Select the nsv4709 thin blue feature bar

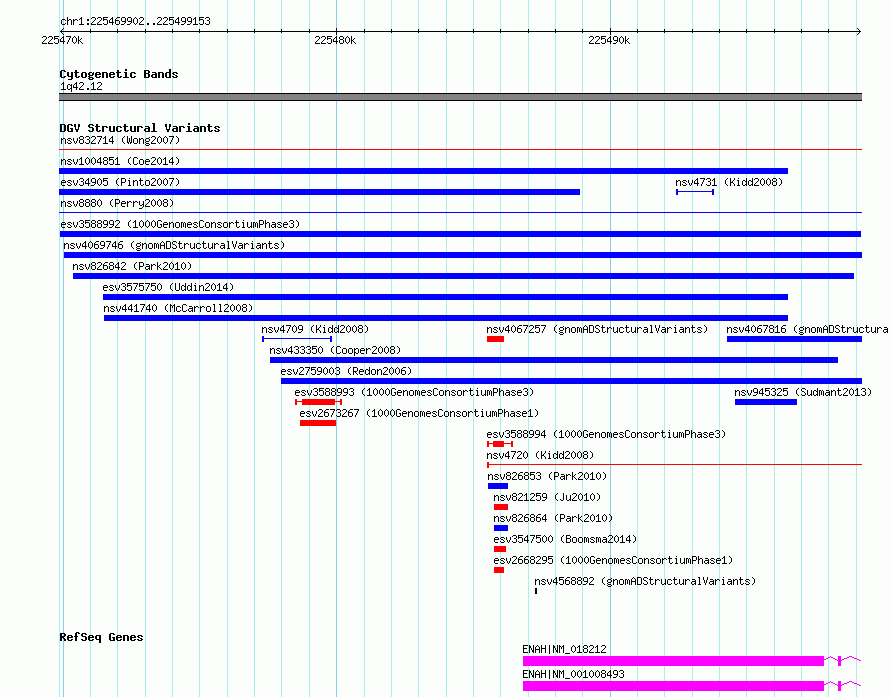click(297, 339)
